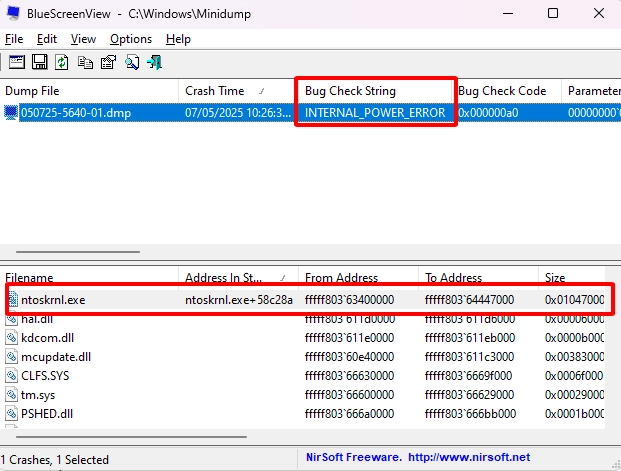This screenshot has height=471, width=621.
Task: Sort the lower pane by Filename header
Action: click(90, 277)
